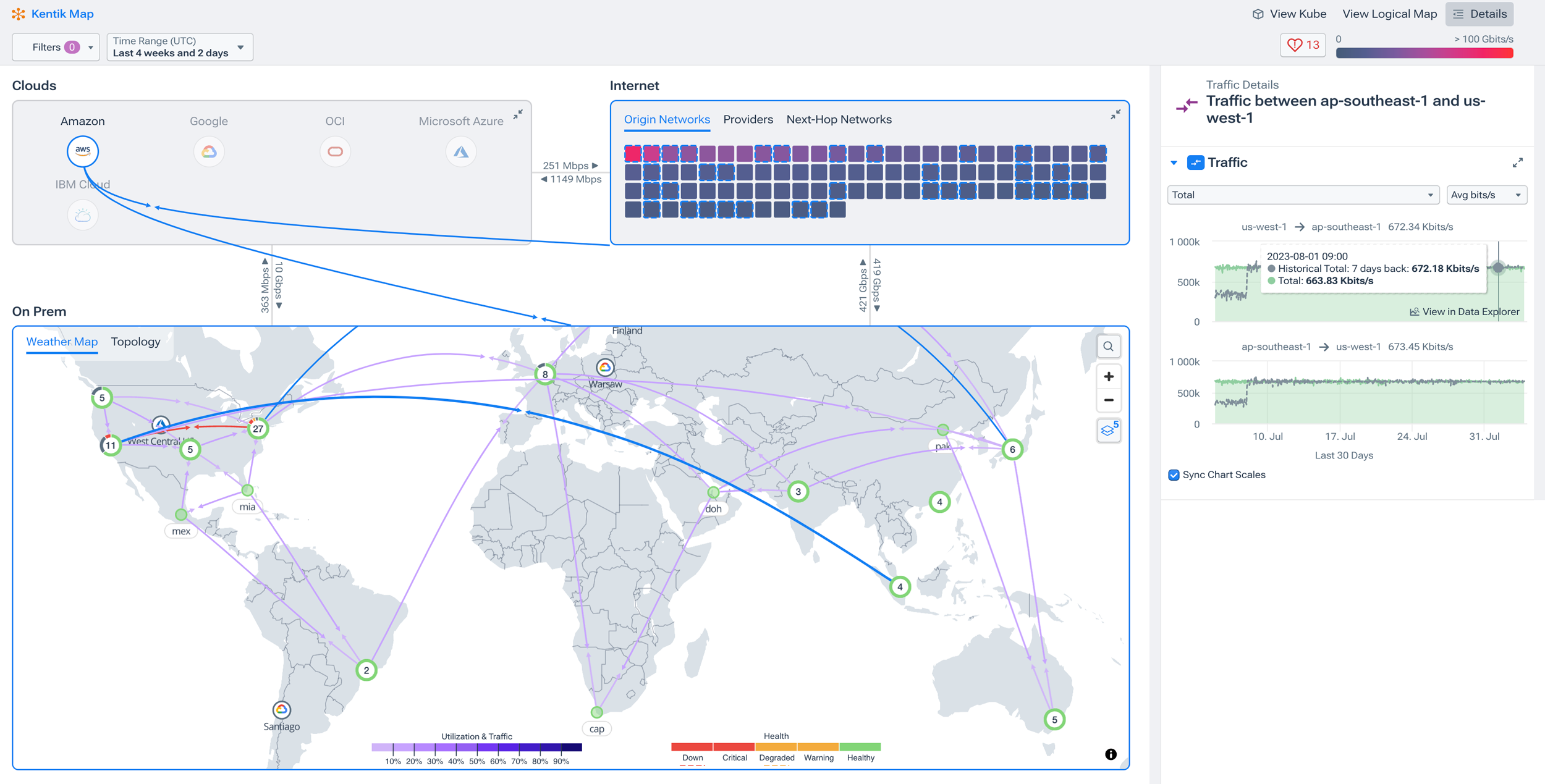Open the favorites heart with count 13

pyautogui.click(x=1302, y=44)
